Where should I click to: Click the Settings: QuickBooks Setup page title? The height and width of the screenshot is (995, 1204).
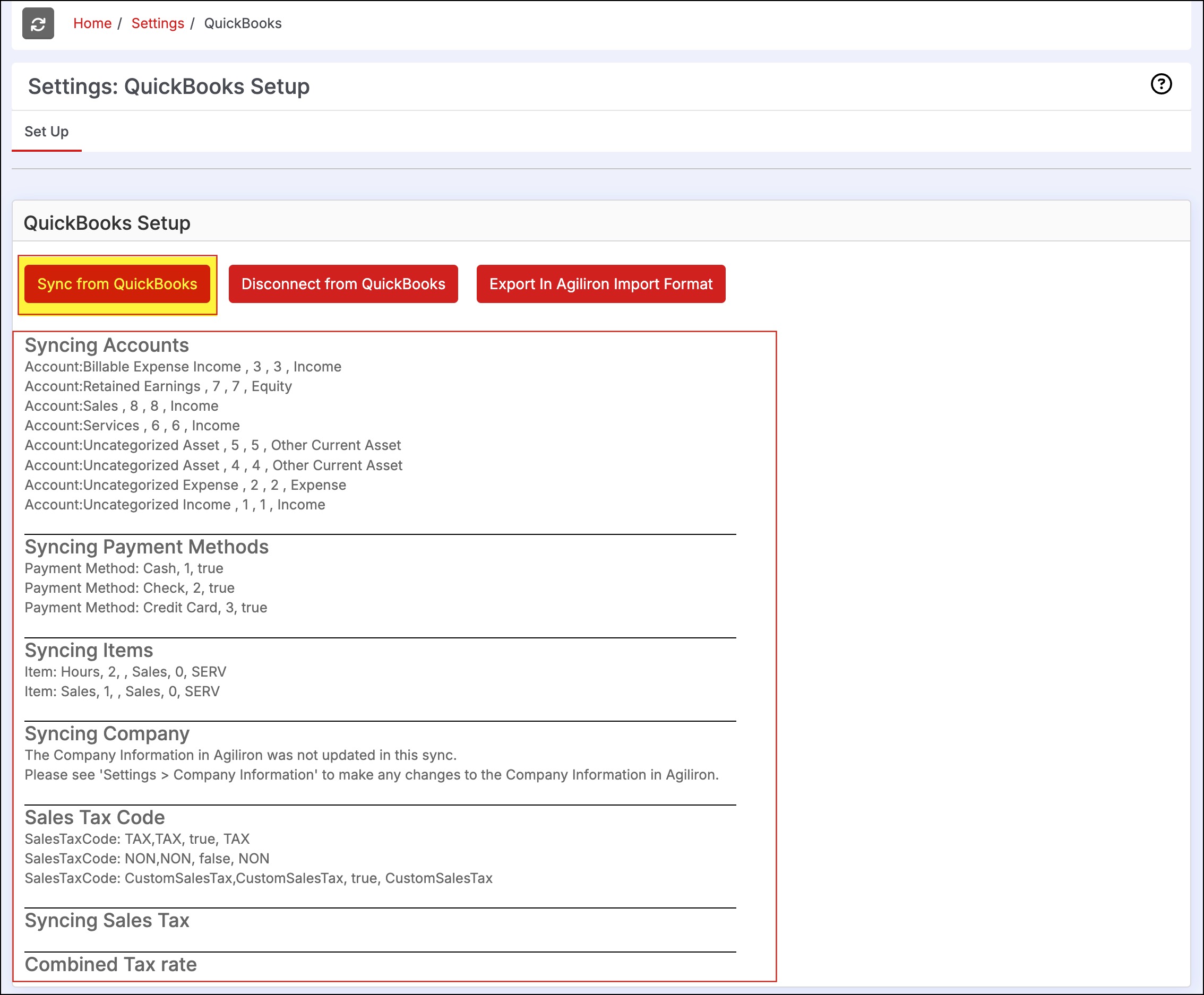click(169, 86)
